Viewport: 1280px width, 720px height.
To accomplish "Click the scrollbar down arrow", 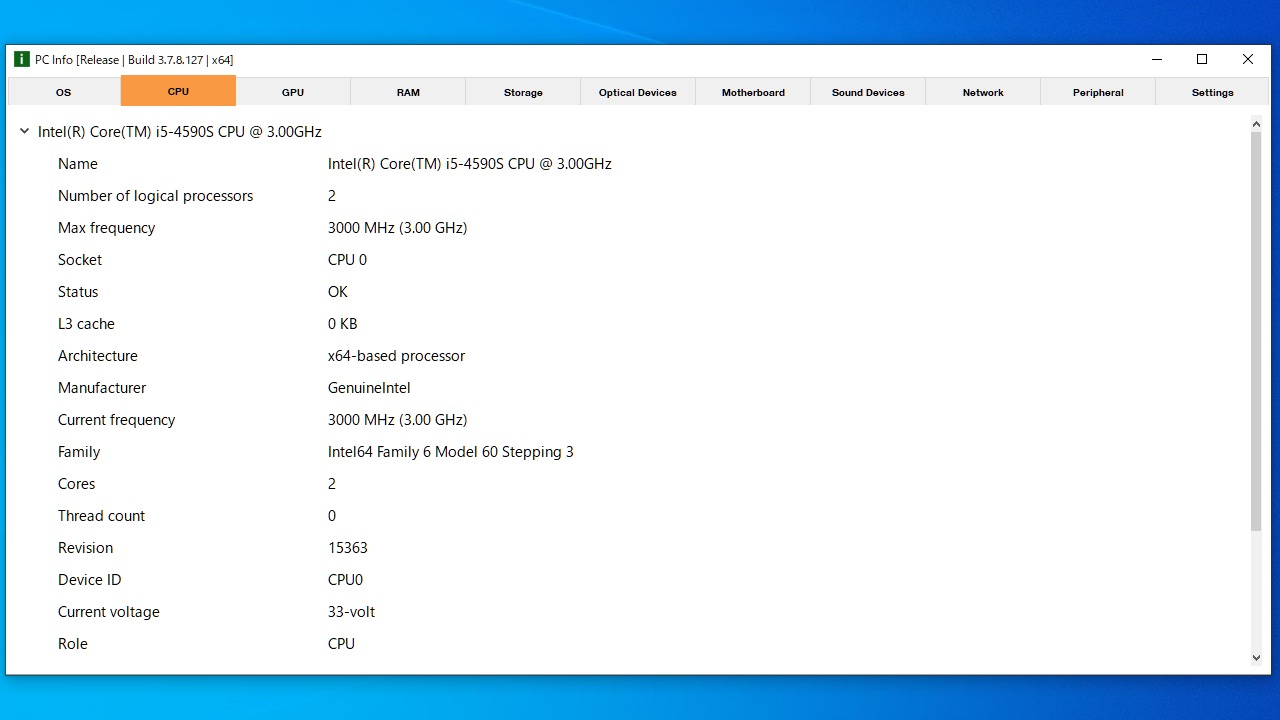I will [1256, 658].
